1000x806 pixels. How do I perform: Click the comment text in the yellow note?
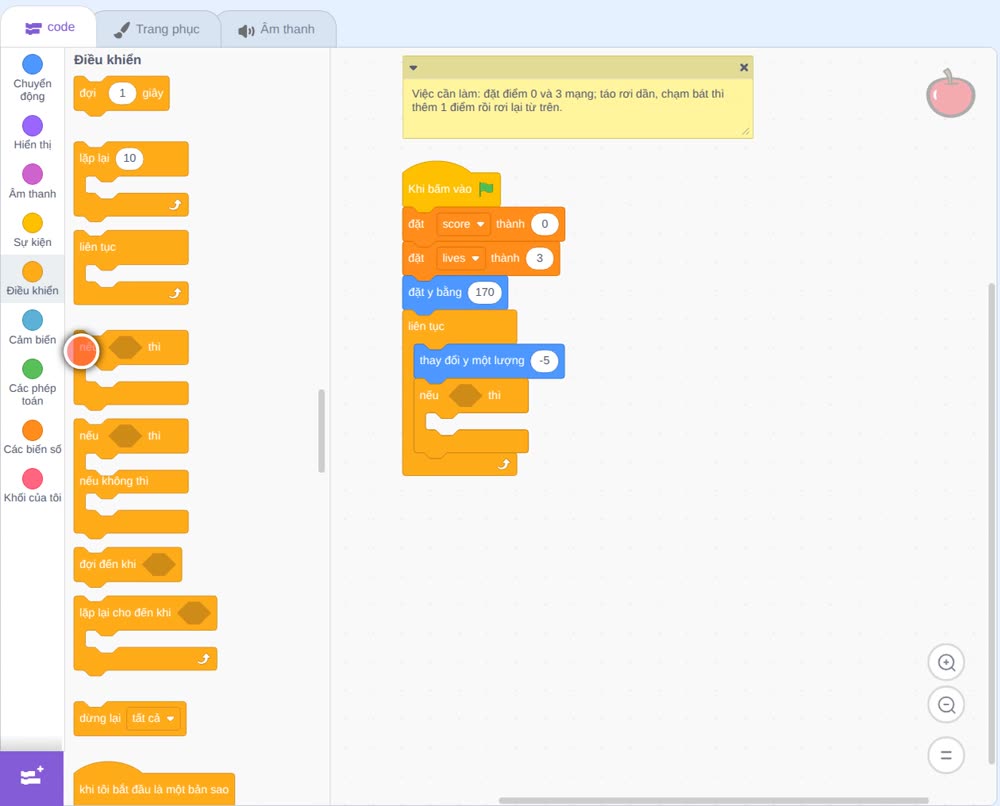click(568, 101)
